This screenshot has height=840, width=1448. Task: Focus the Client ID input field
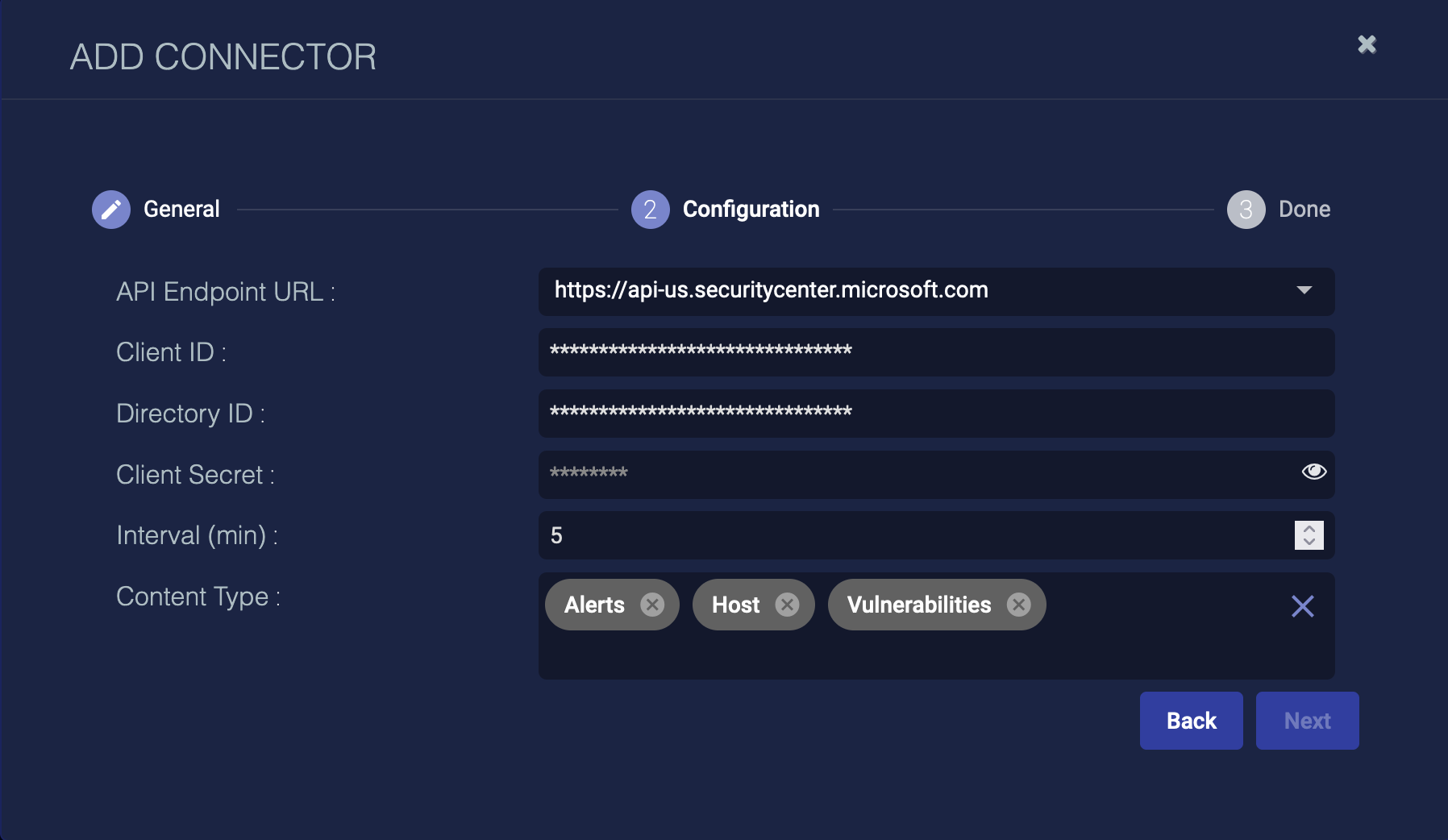point(935,352)
